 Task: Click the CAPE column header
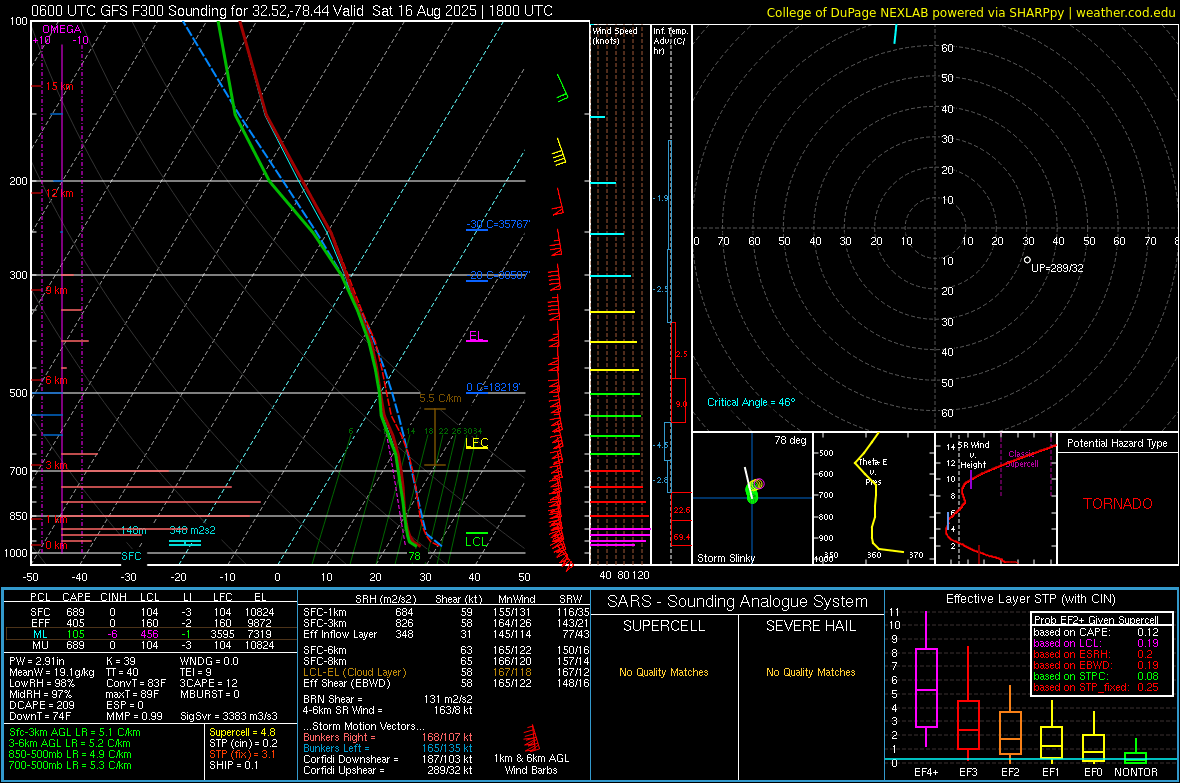76,597
